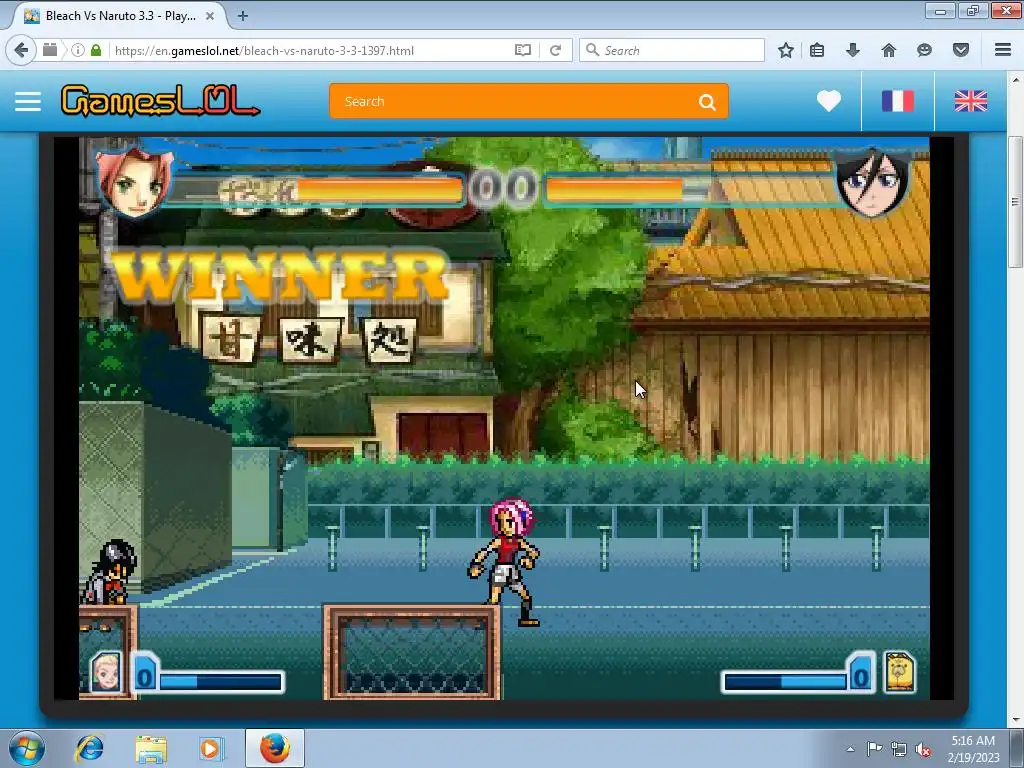
Task: Open the Firefox hamburger menu
Action: click(x=1003, y=50)
